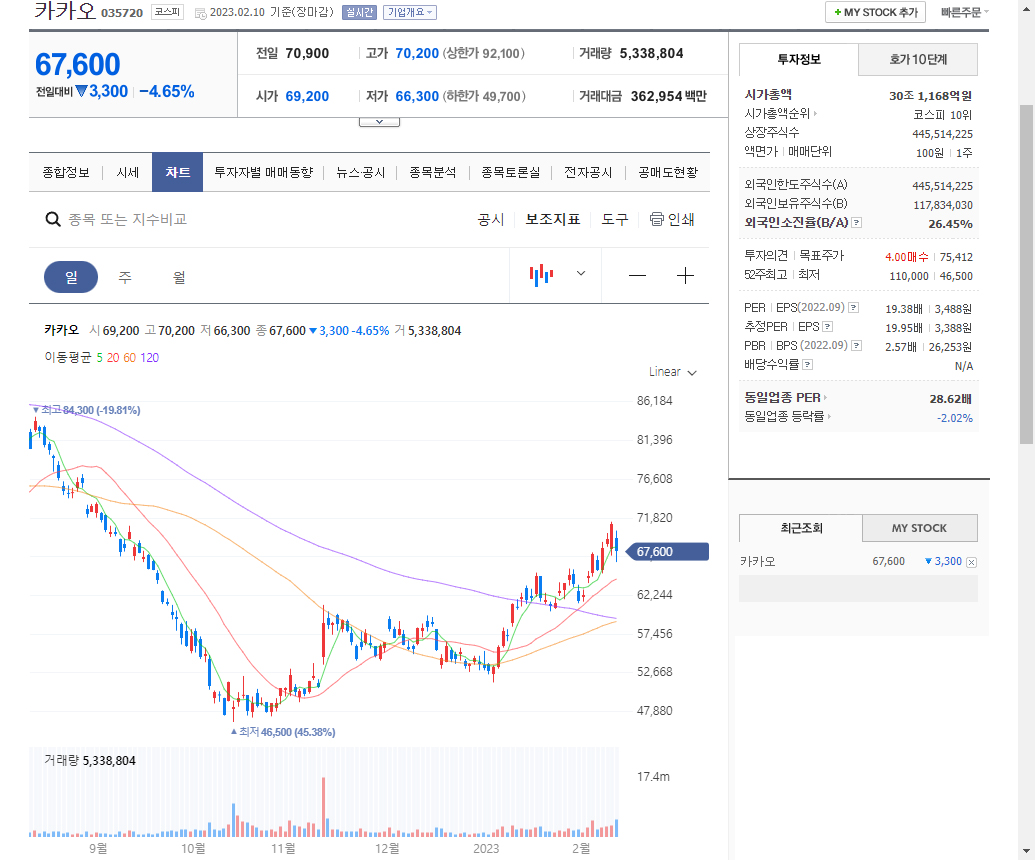Select the 월 monthly period toggle
This screenshot has height=860, width=1035.
pyautogui.click(x=179, y=277)
